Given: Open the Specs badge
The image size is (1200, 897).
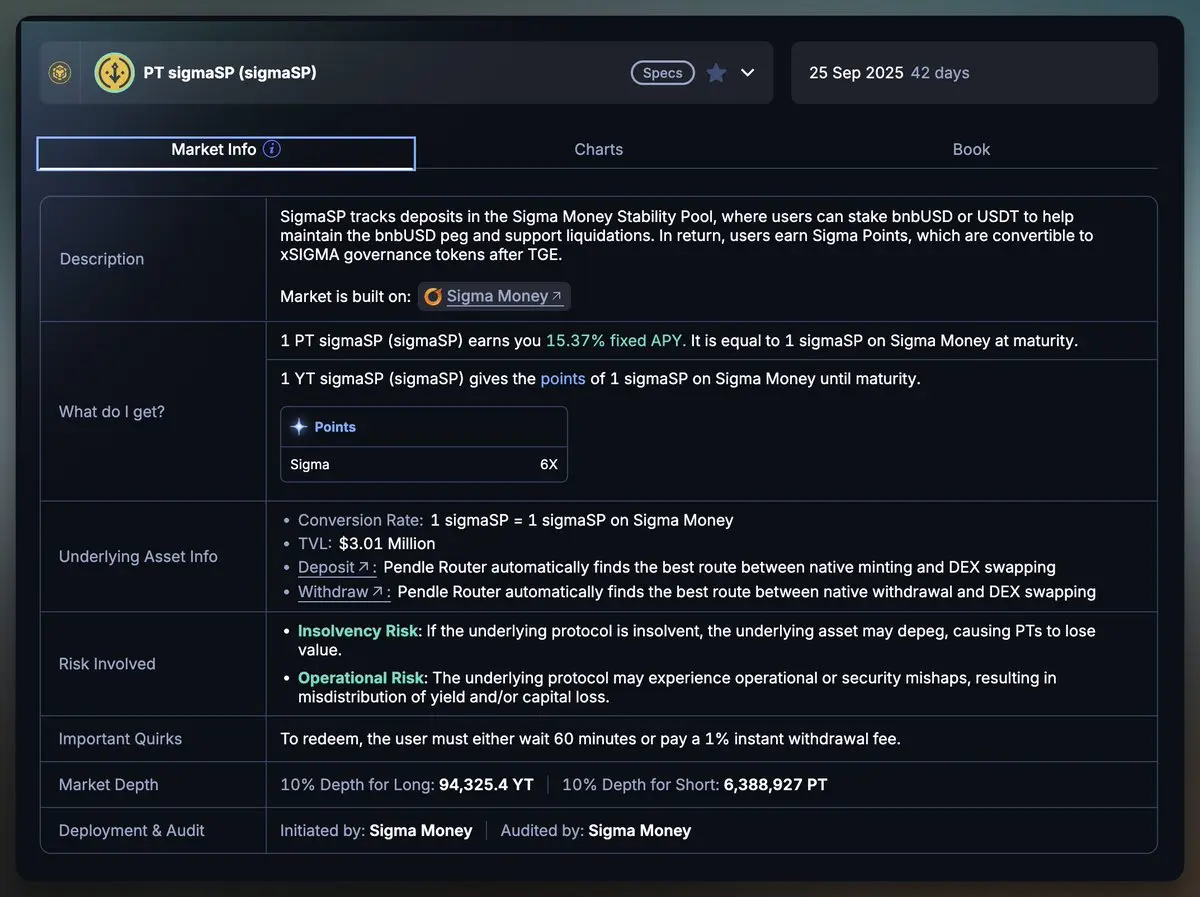Looking at the screenshot, I should pos(662,73).
